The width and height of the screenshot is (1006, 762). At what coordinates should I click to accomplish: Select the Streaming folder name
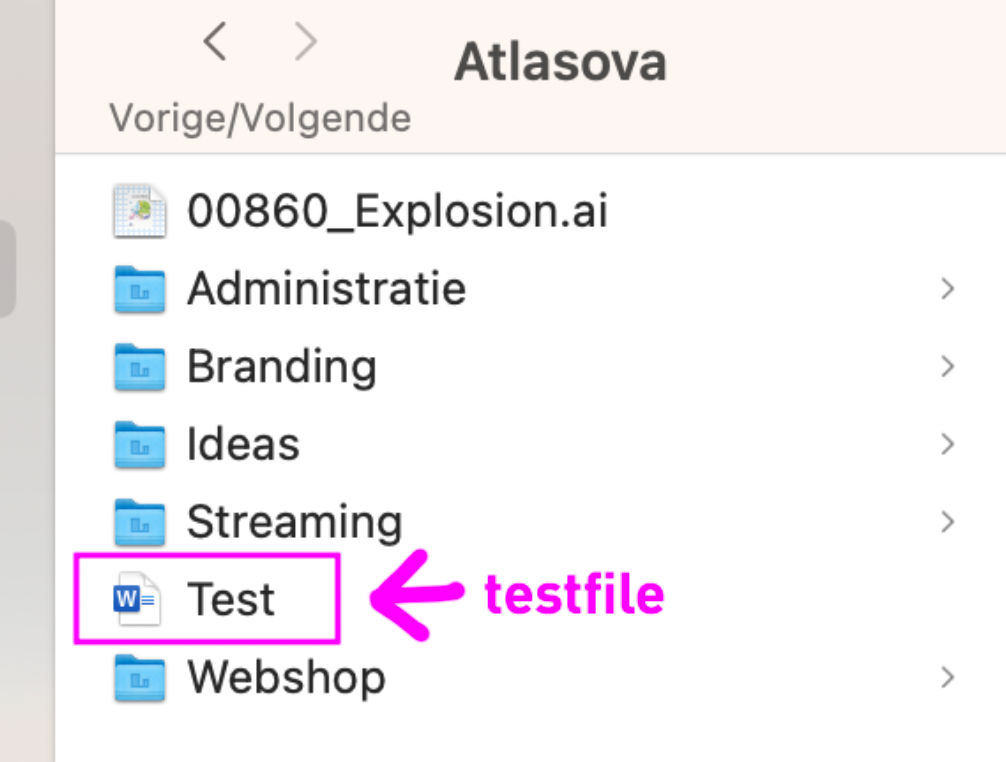click(294, 521)
